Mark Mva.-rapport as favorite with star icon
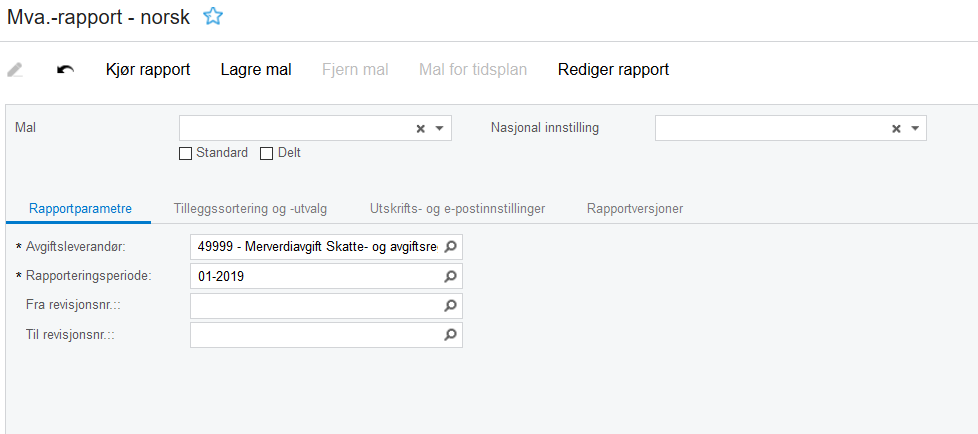This screenshot has height=434, width=978. 213,16
